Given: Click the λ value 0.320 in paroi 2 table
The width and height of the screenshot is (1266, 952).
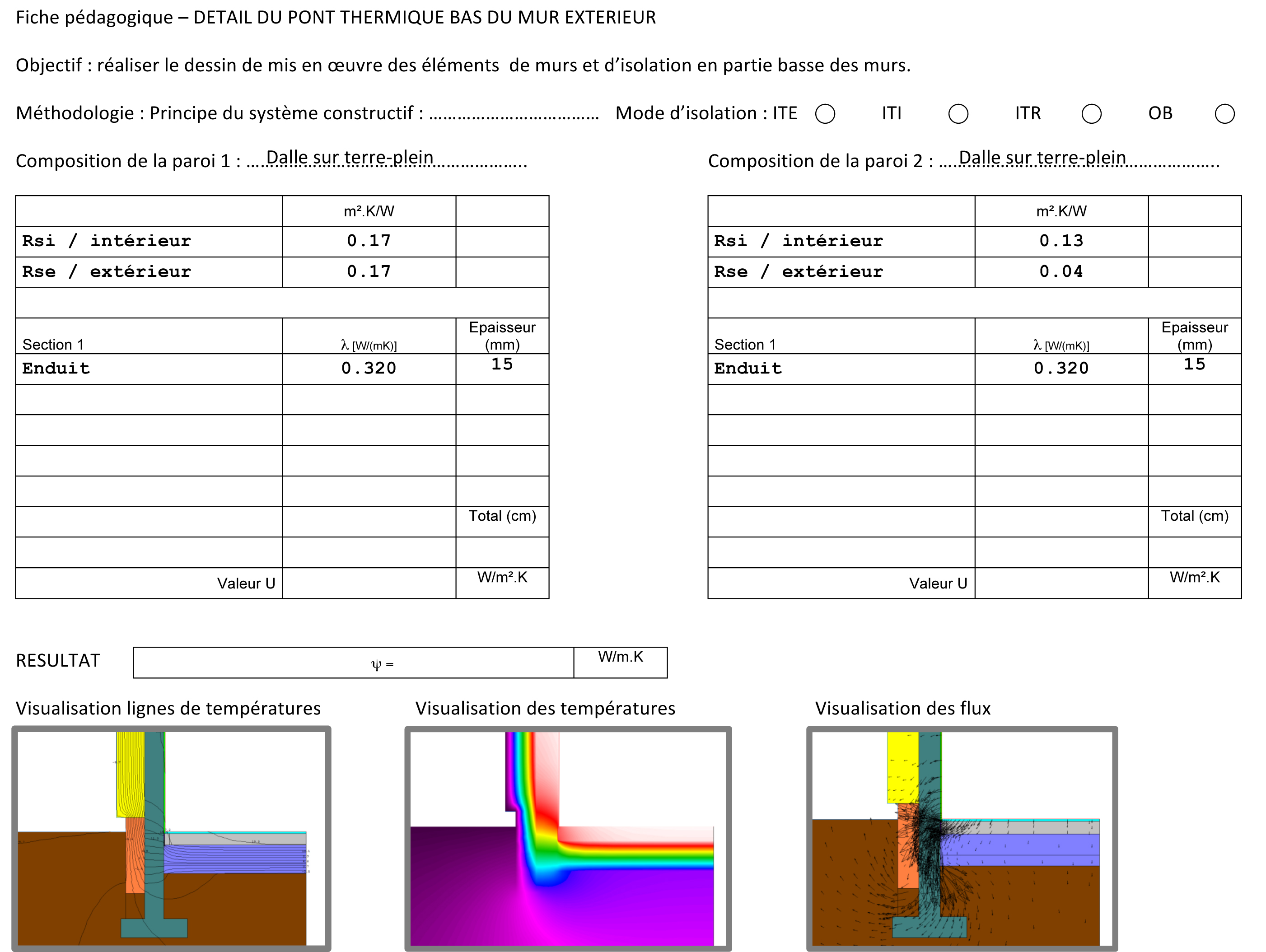Looking at the screenshot, I should pyautogui.click(x=1062, y=369).
